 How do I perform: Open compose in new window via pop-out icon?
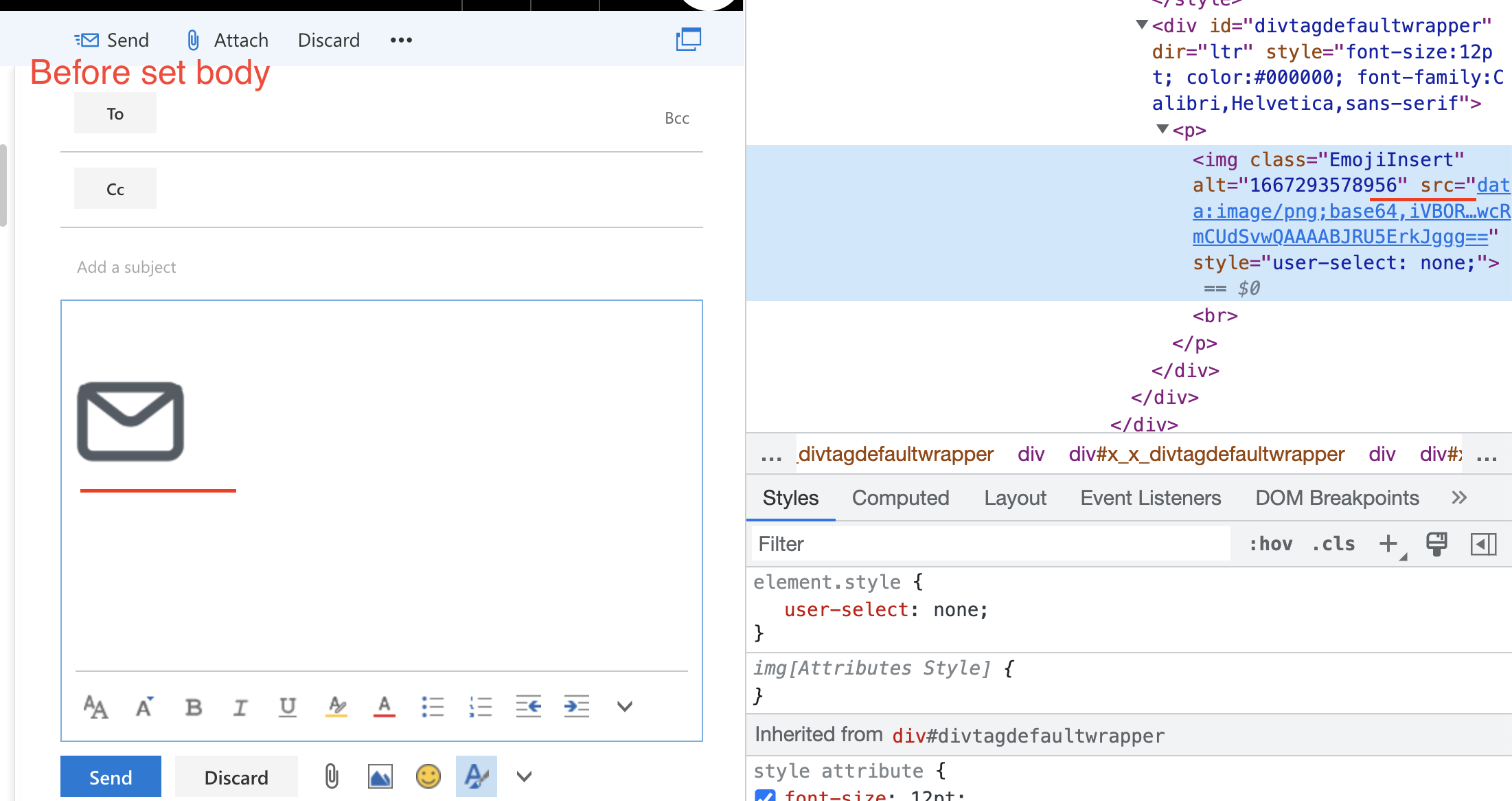coord(689,39)
